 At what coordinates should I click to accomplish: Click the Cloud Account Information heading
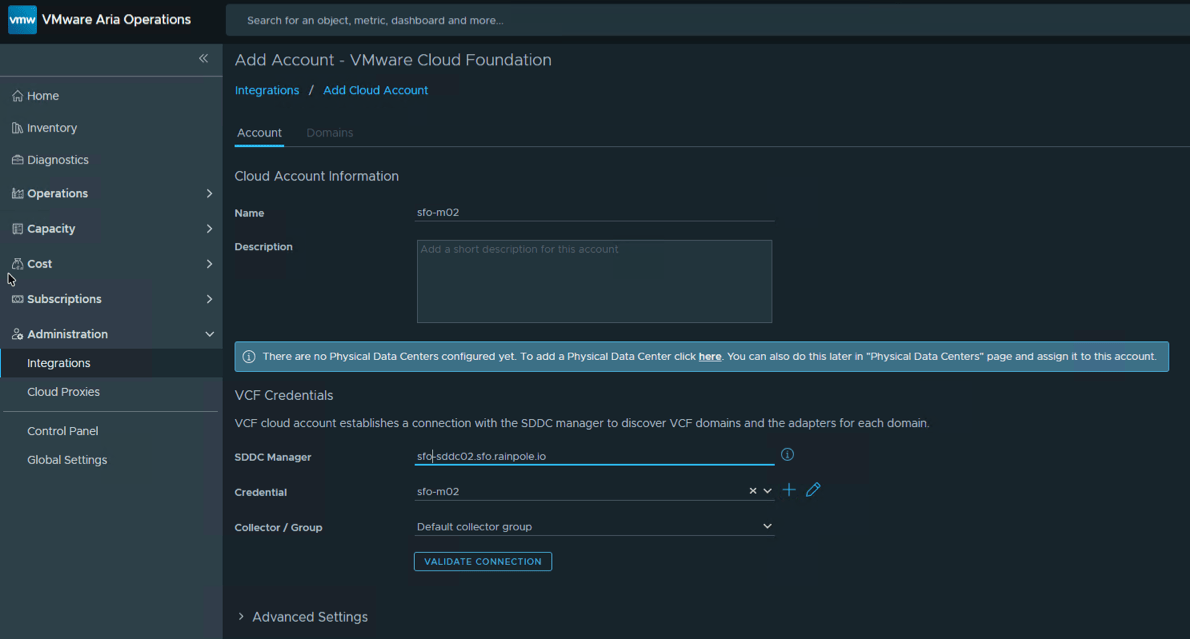(x=316, y=176)
